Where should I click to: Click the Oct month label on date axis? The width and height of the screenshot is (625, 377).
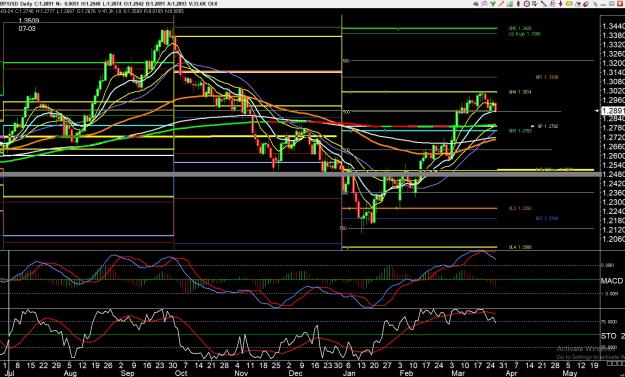click(181, 373)
